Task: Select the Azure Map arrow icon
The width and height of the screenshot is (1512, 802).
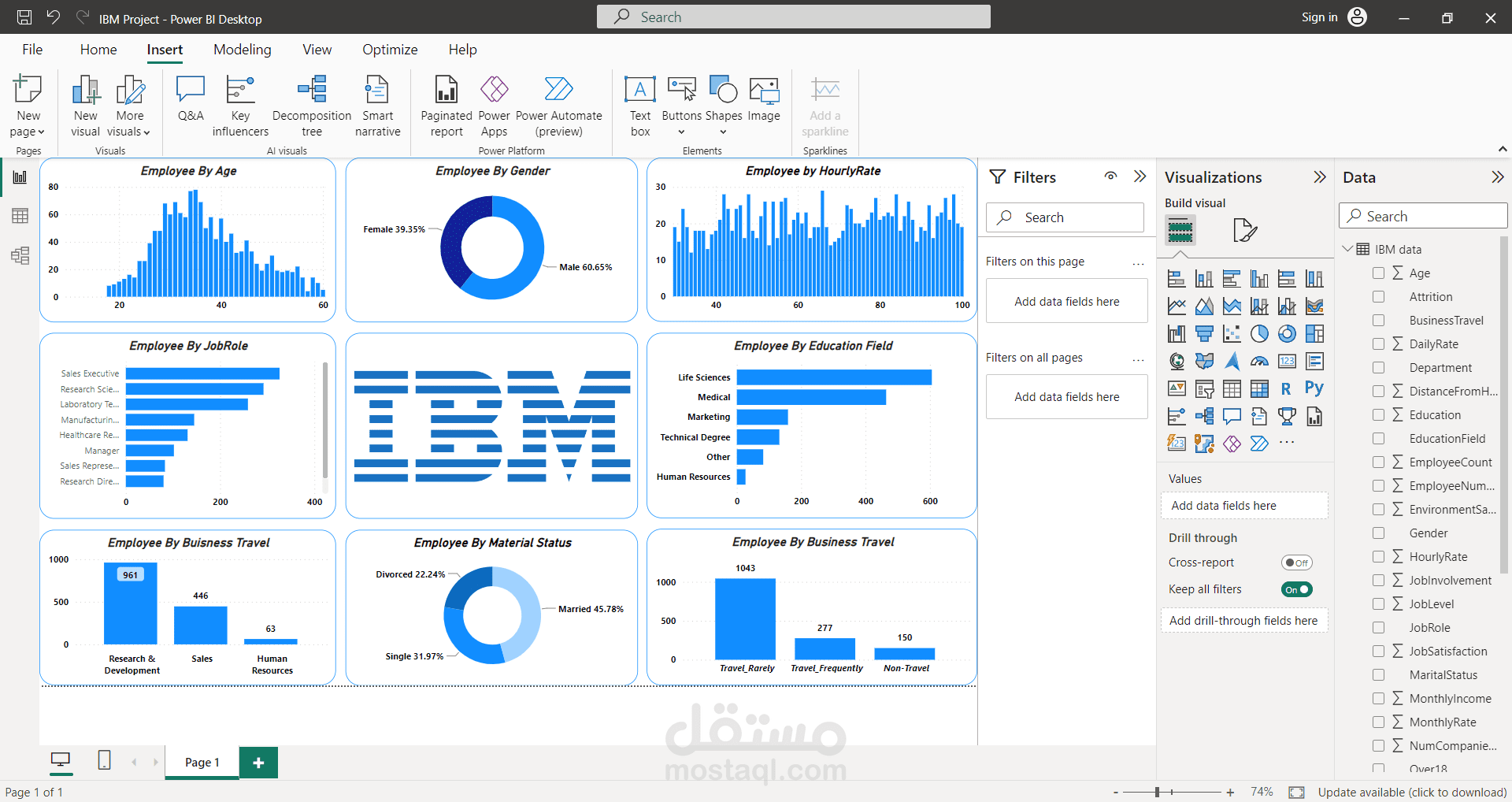Action: pyautogui.click(x=1232, y=362)
